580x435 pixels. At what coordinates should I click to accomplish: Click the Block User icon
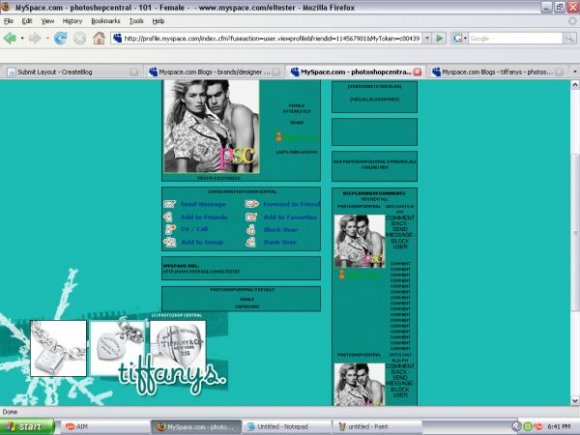pyautogui.click(x=251, y=230)
